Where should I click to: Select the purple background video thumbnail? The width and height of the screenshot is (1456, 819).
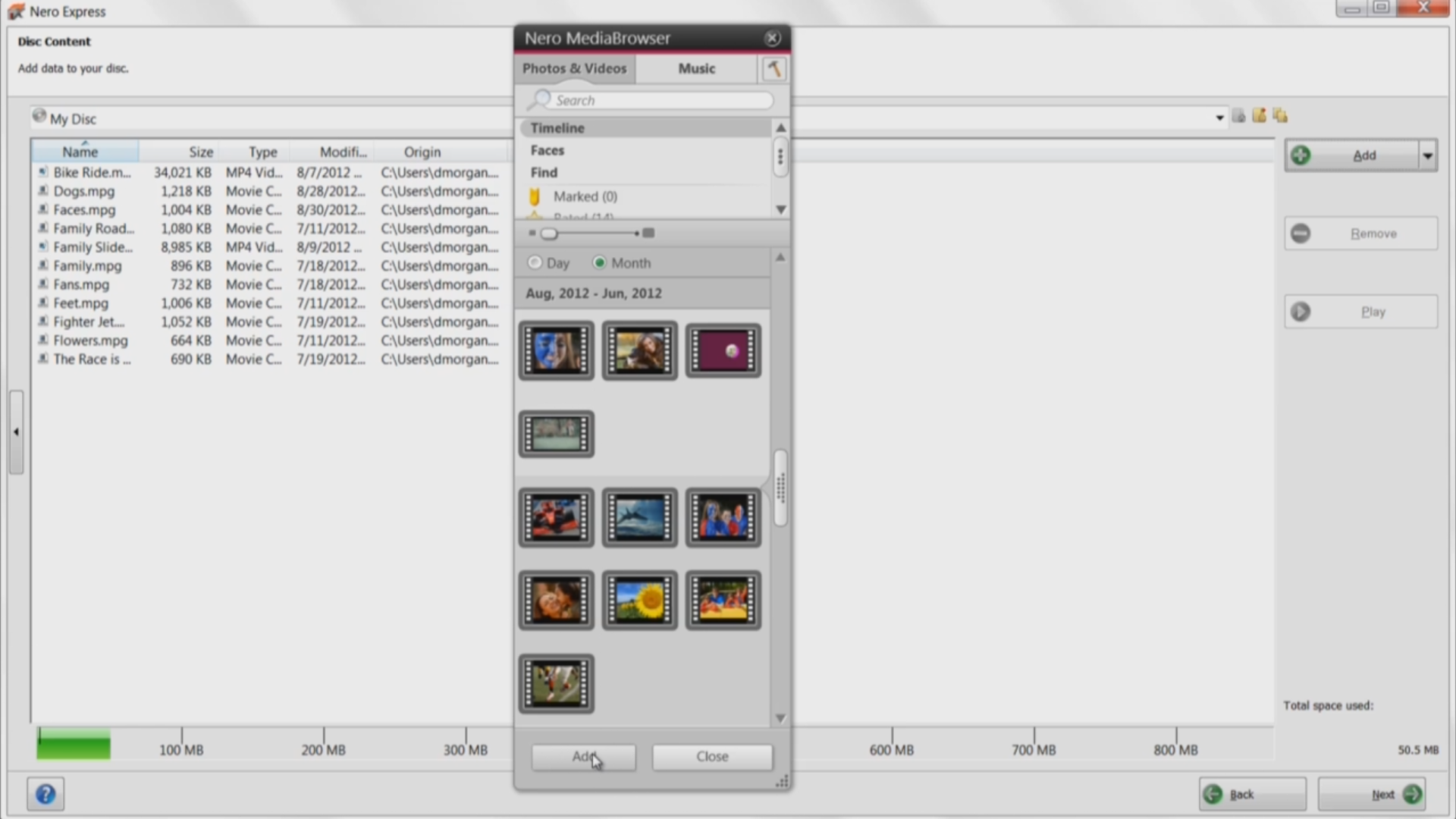(x=723, y=350)
